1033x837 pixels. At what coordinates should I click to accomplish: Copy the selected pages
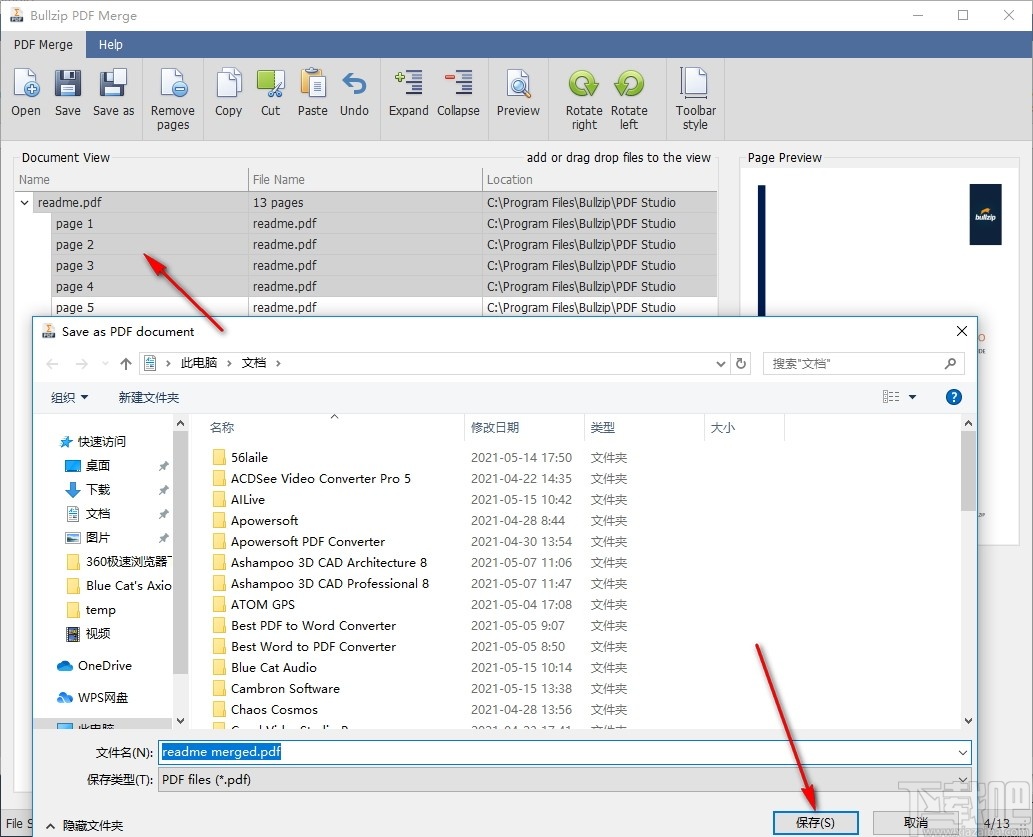[x=228, y=95]
